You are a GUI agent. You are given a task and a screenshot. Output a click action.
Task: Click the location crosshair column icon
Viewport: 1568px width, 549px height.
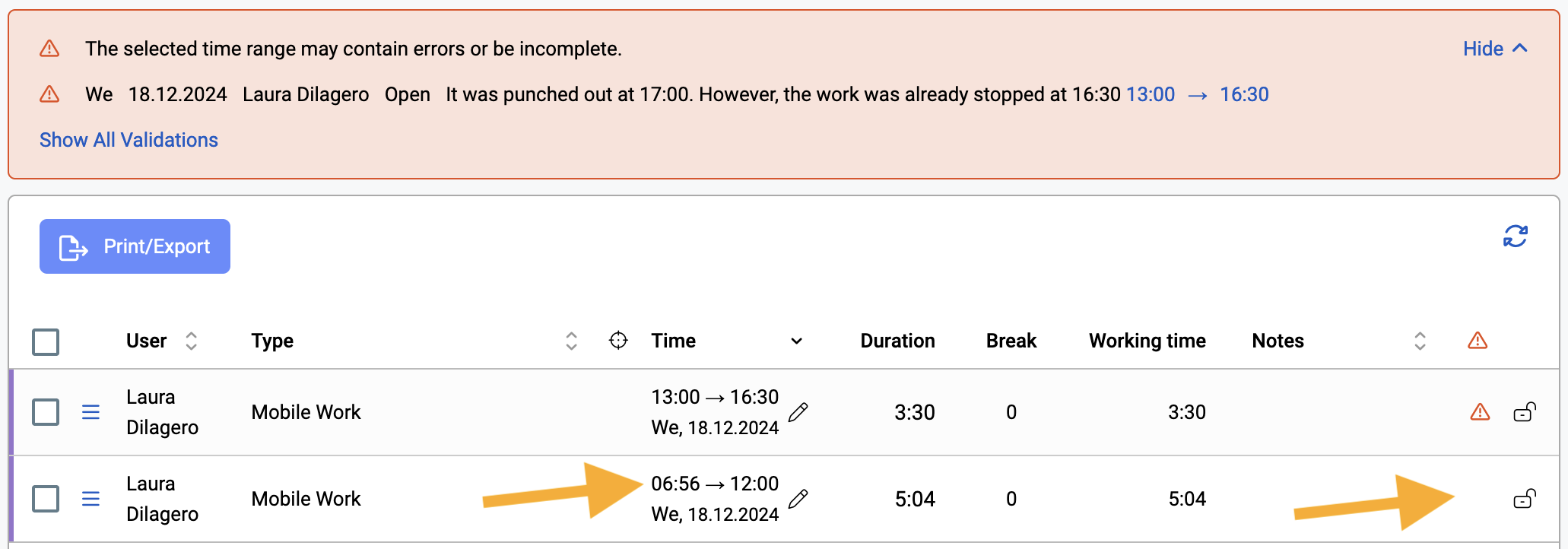pyautogui.click(x=618, y=341)
